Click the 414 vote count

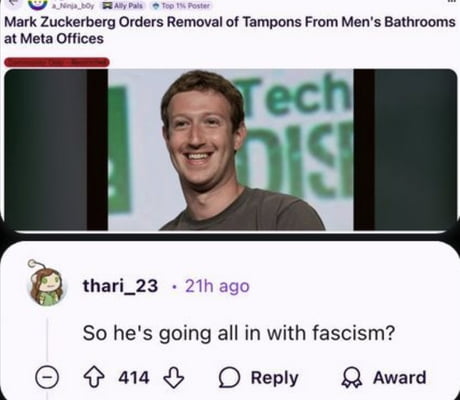[x=134, y=378]
